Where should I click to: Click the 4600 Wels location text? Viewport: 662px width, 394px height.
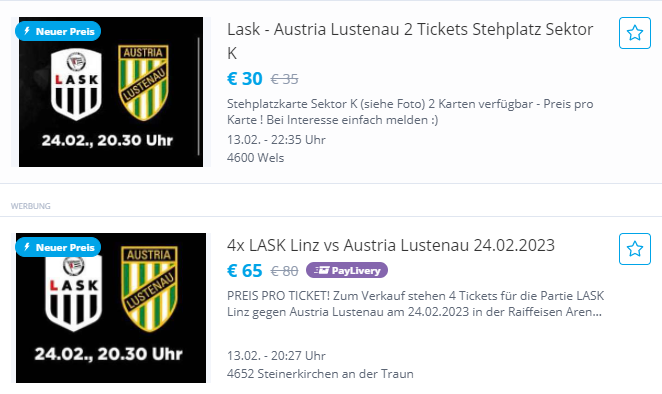[x=255, y=158]
